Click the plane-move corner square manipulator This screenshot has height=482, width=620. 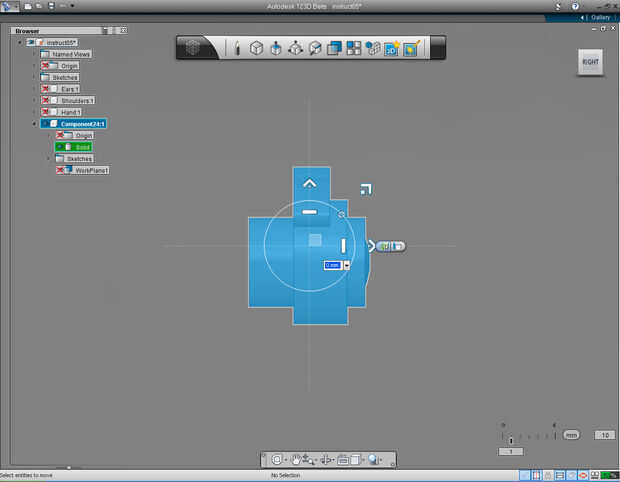(x=366, y=190)
